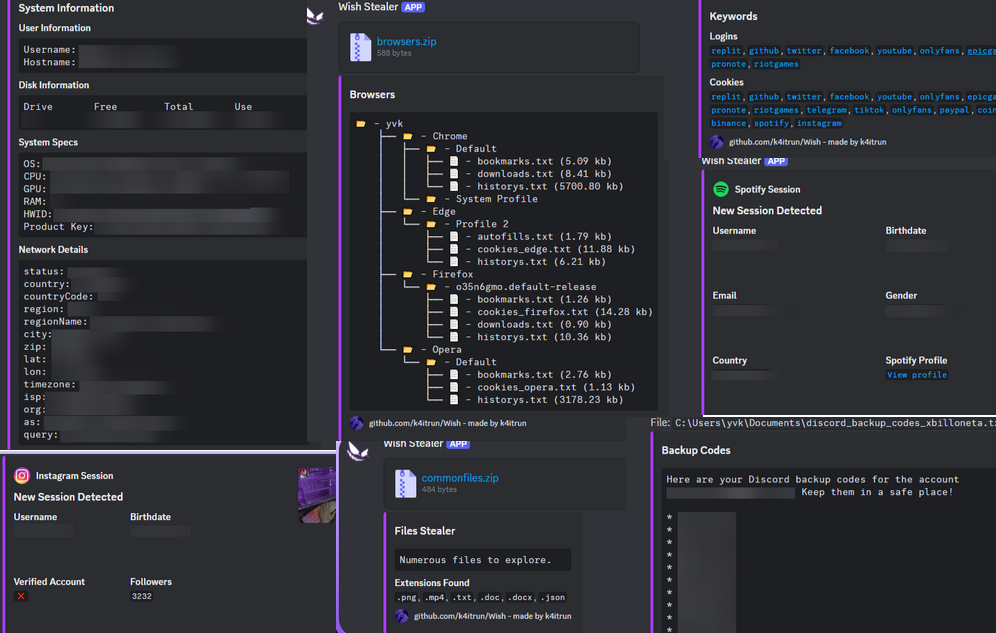The width and height of the screenshot is (996, 633).
Task: Open the Instagram session profile thumbnail
Action: click(316, 495)
